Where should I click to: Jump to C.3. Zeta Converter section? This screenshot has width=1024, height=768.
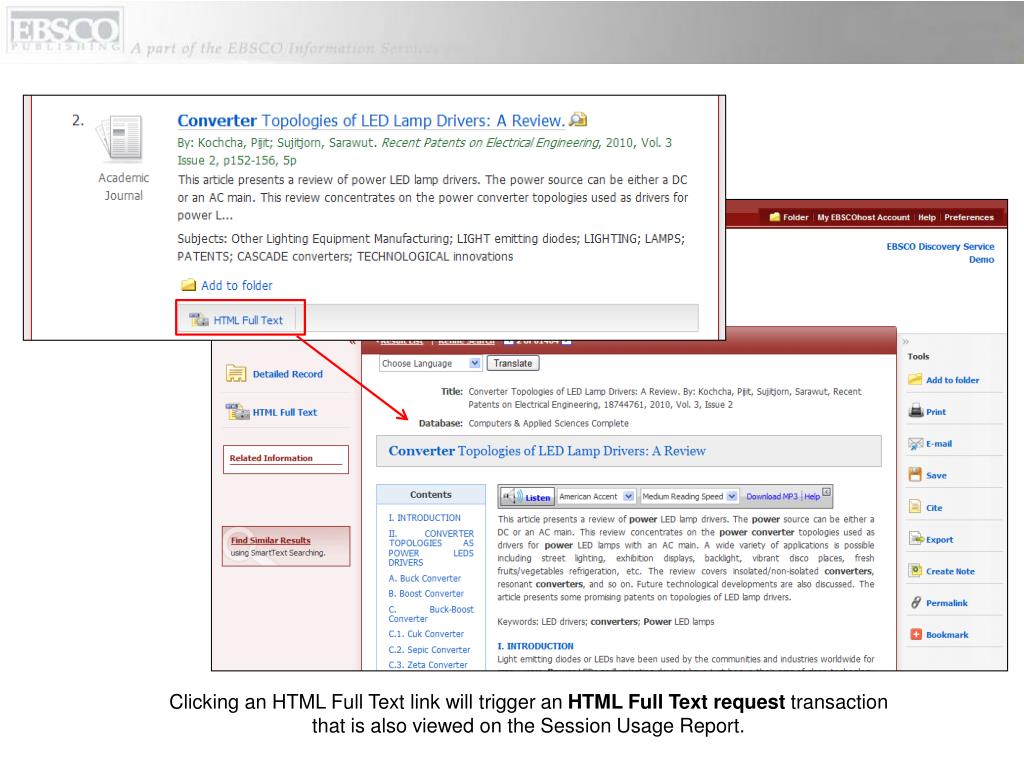pos(428,665)
